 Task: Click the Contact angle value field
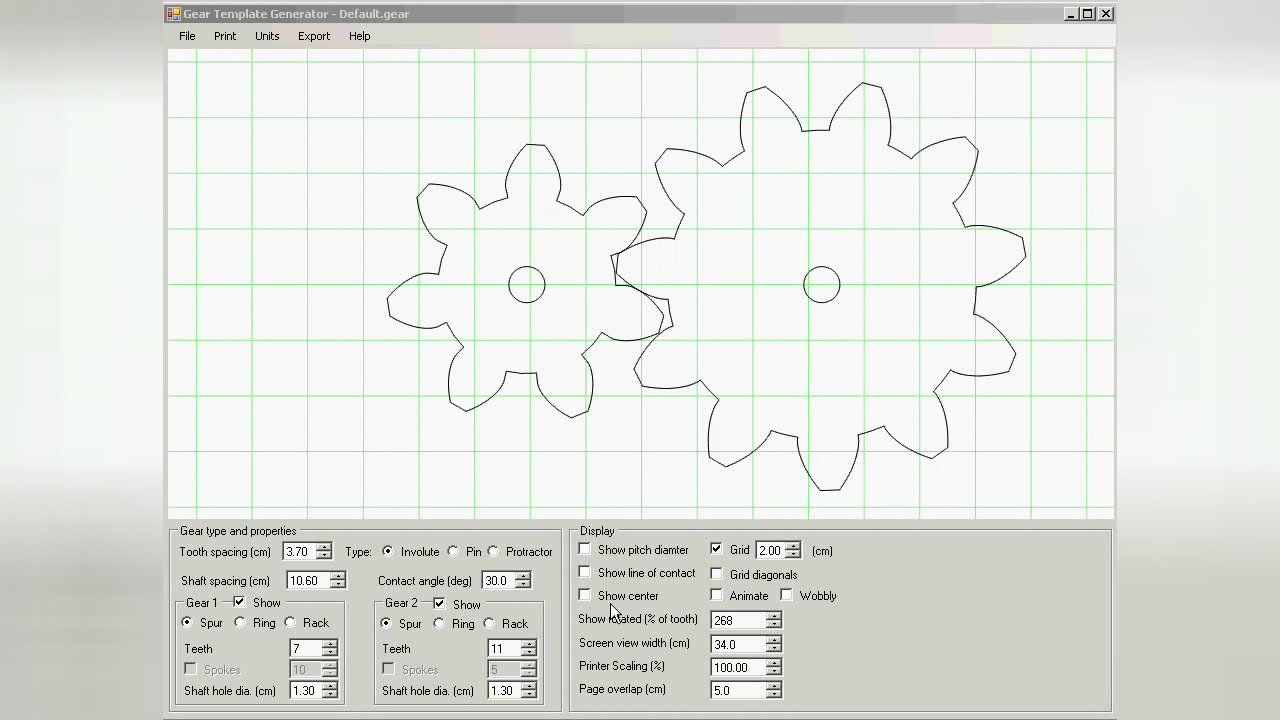click(498, 580)
